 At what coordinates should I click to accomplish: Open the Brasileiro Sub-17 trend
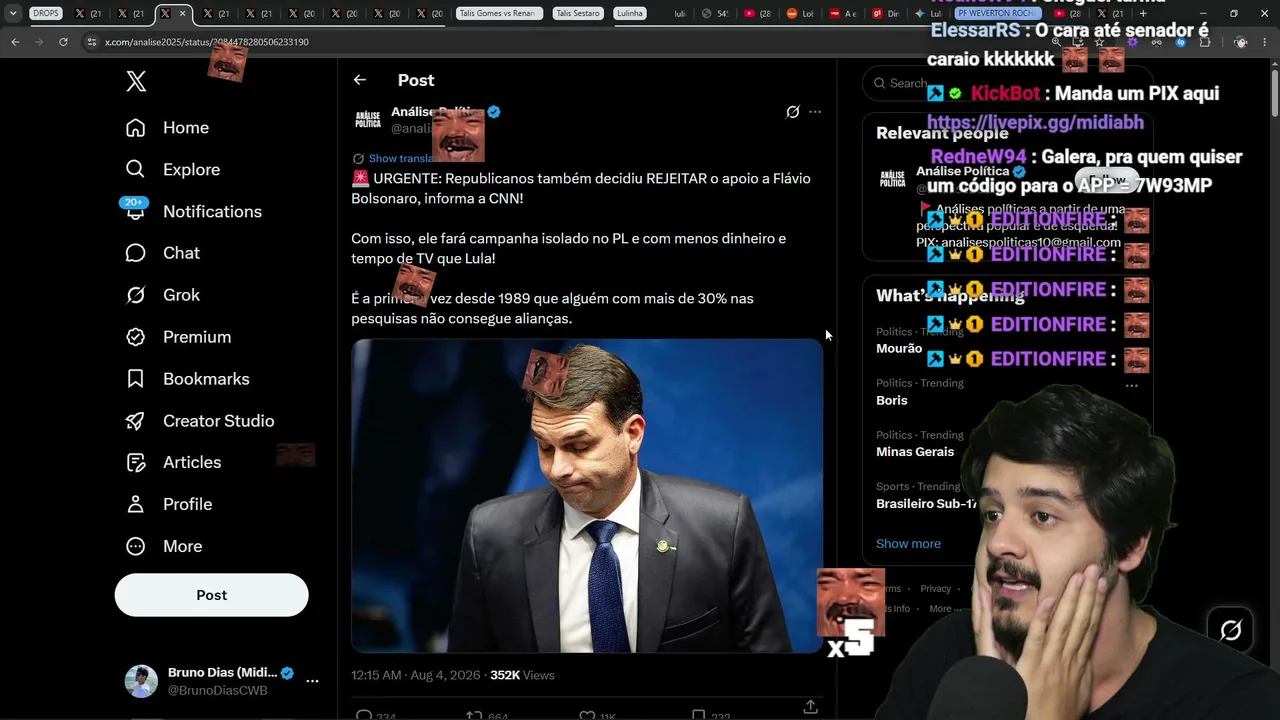point(927,504)
